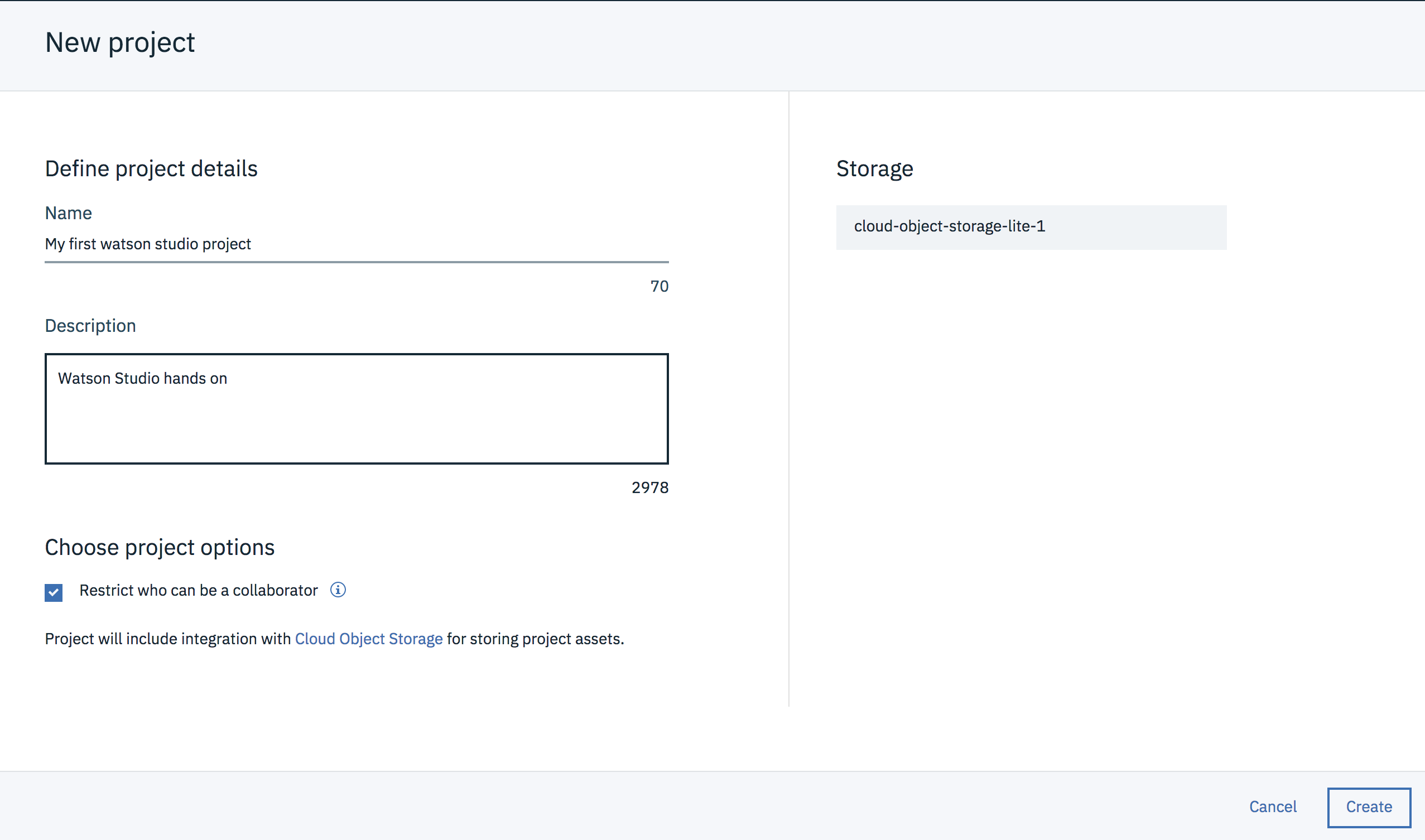Follow the Cloud Object Storage link
This screenshot has width=1425, height=840.
click(369, 639)
